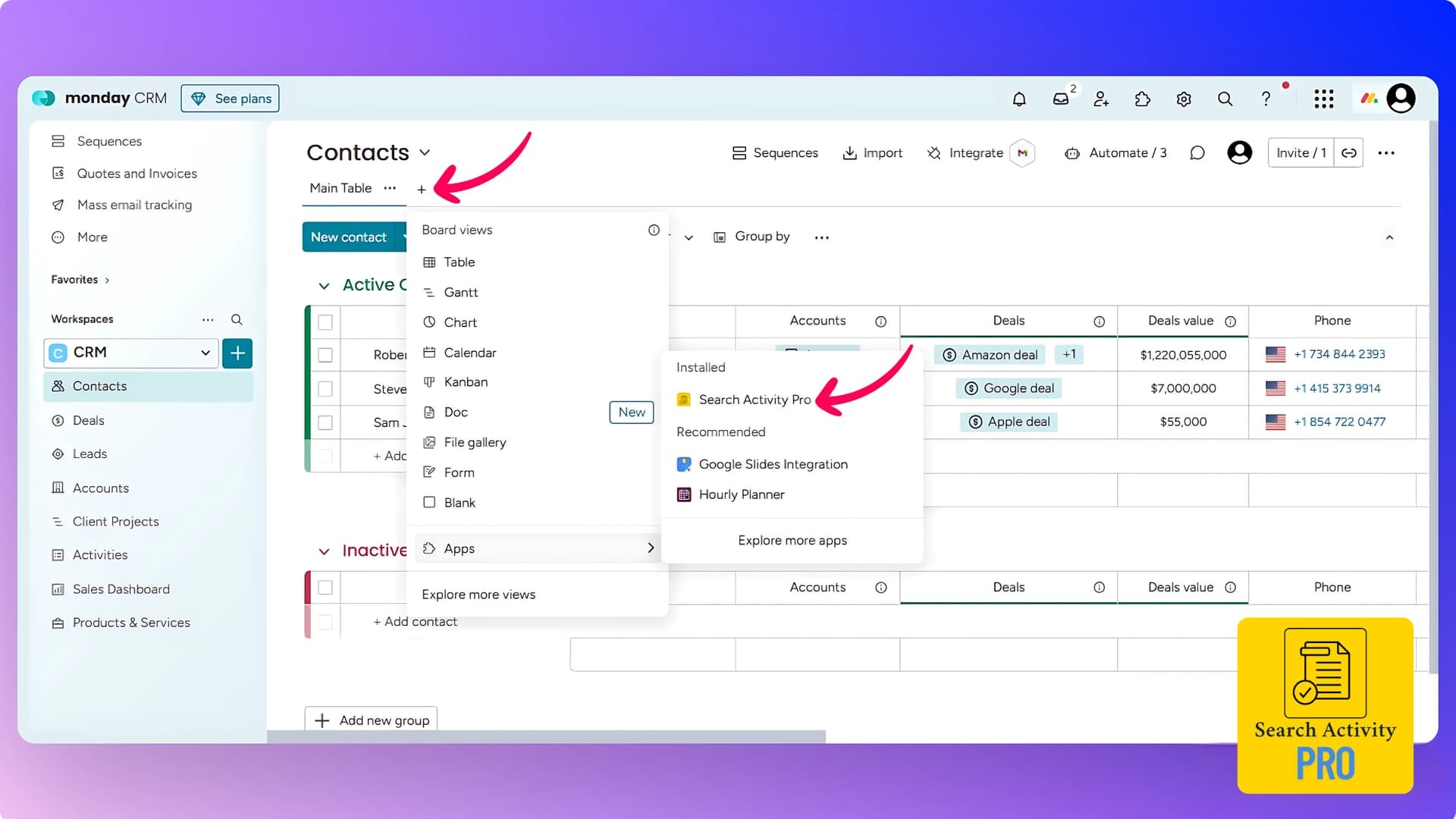The width and height of the screenshot is (1456, 819).
Task: Open the settings gear-like admin icon
Action: (1184, 99)
